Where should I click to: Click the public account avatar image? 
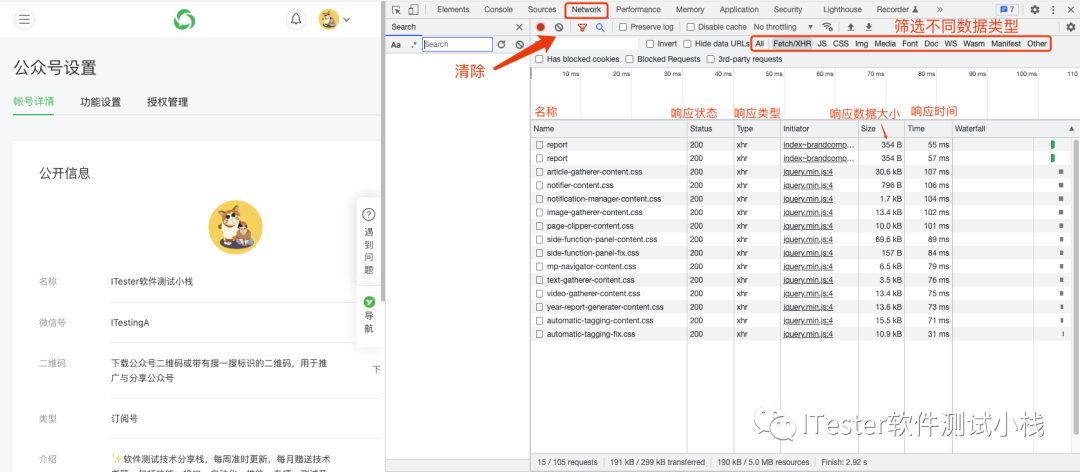(236, 227)
